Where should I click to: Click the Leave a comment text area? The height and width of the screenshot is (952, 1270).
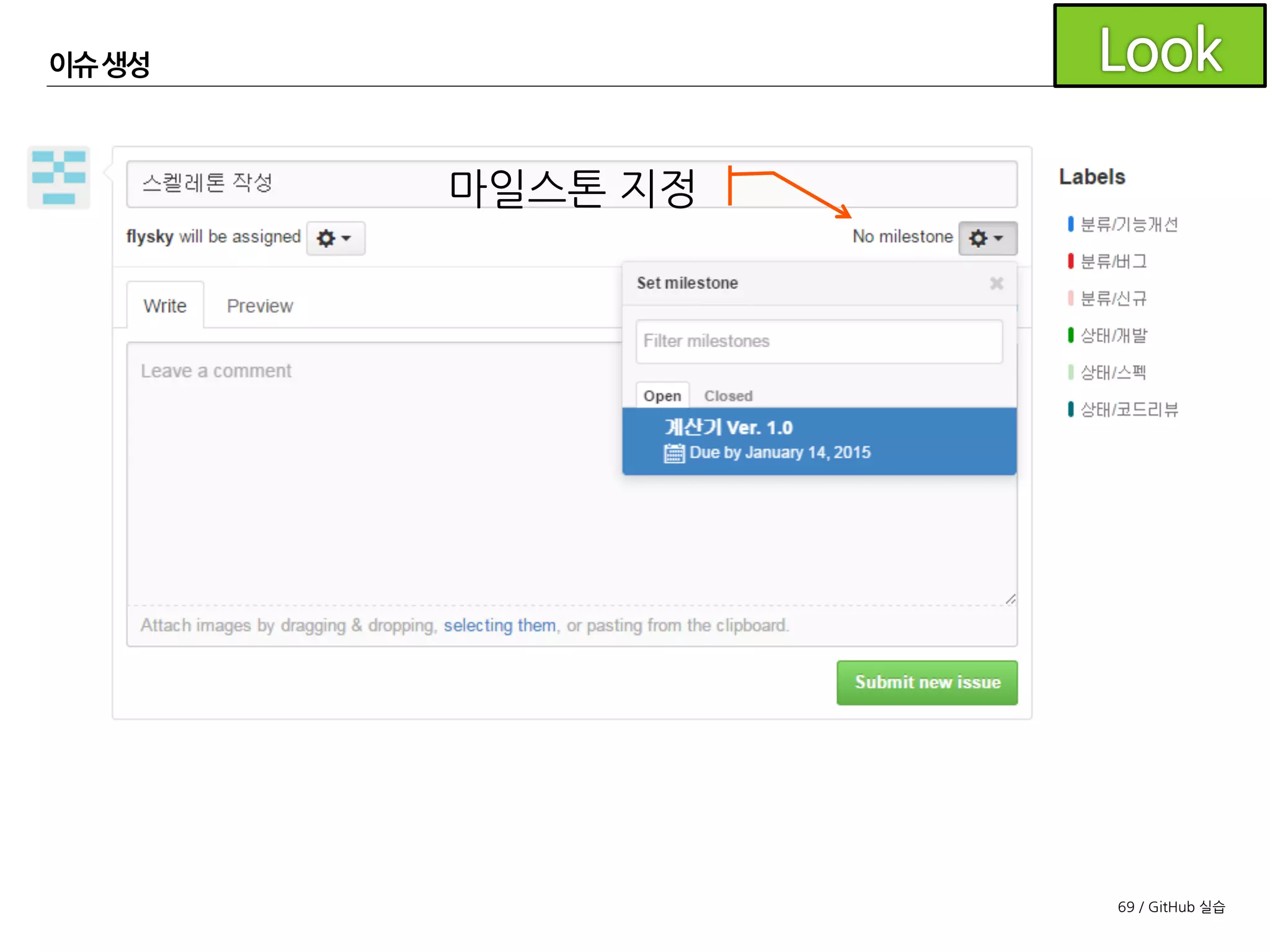point(572,474)
